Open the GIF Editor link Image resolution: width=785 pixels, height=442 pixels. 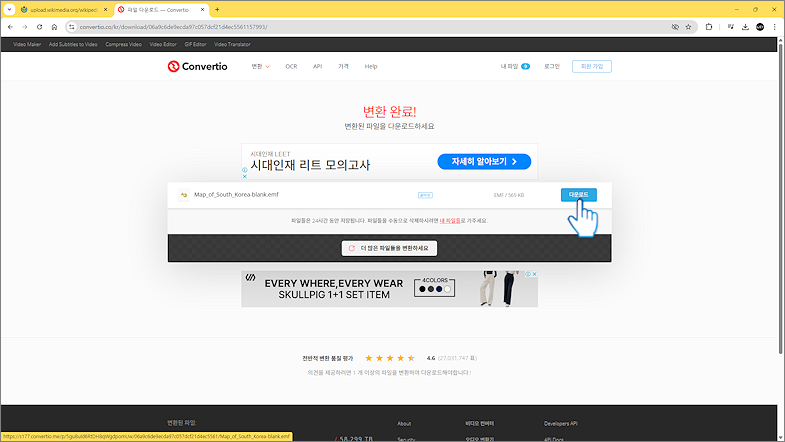(x=195, y=45)
